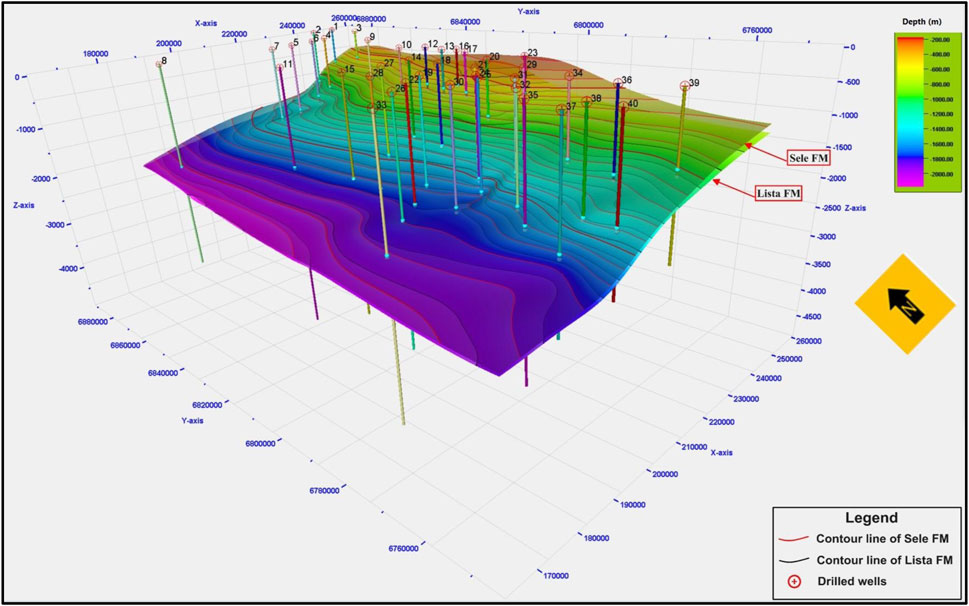Click the 6820000 Y-axis tick label

click(x=207, y=405)
